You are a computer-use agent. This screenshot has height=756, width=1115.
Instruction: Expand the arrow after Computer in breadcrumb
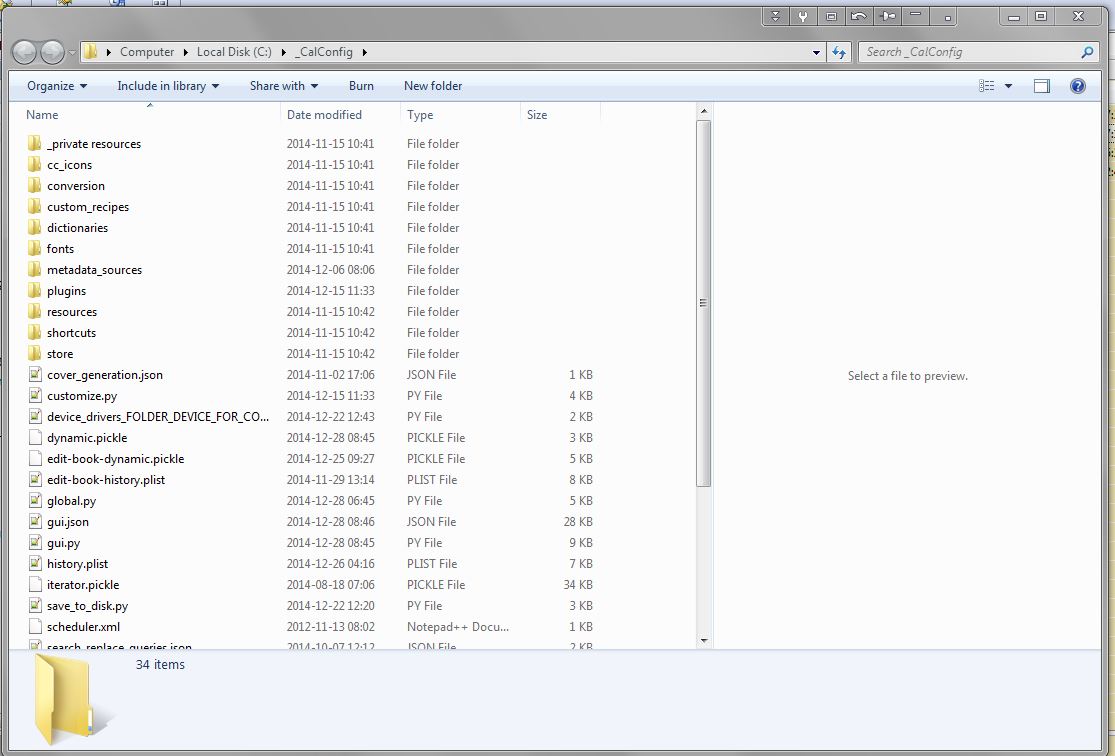tap(186, 52)
